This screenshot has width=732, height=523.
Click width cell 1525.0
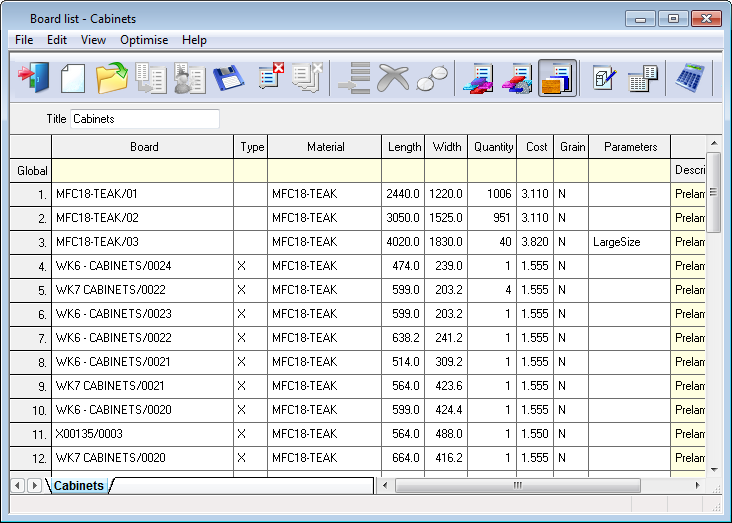click(446, 218)
